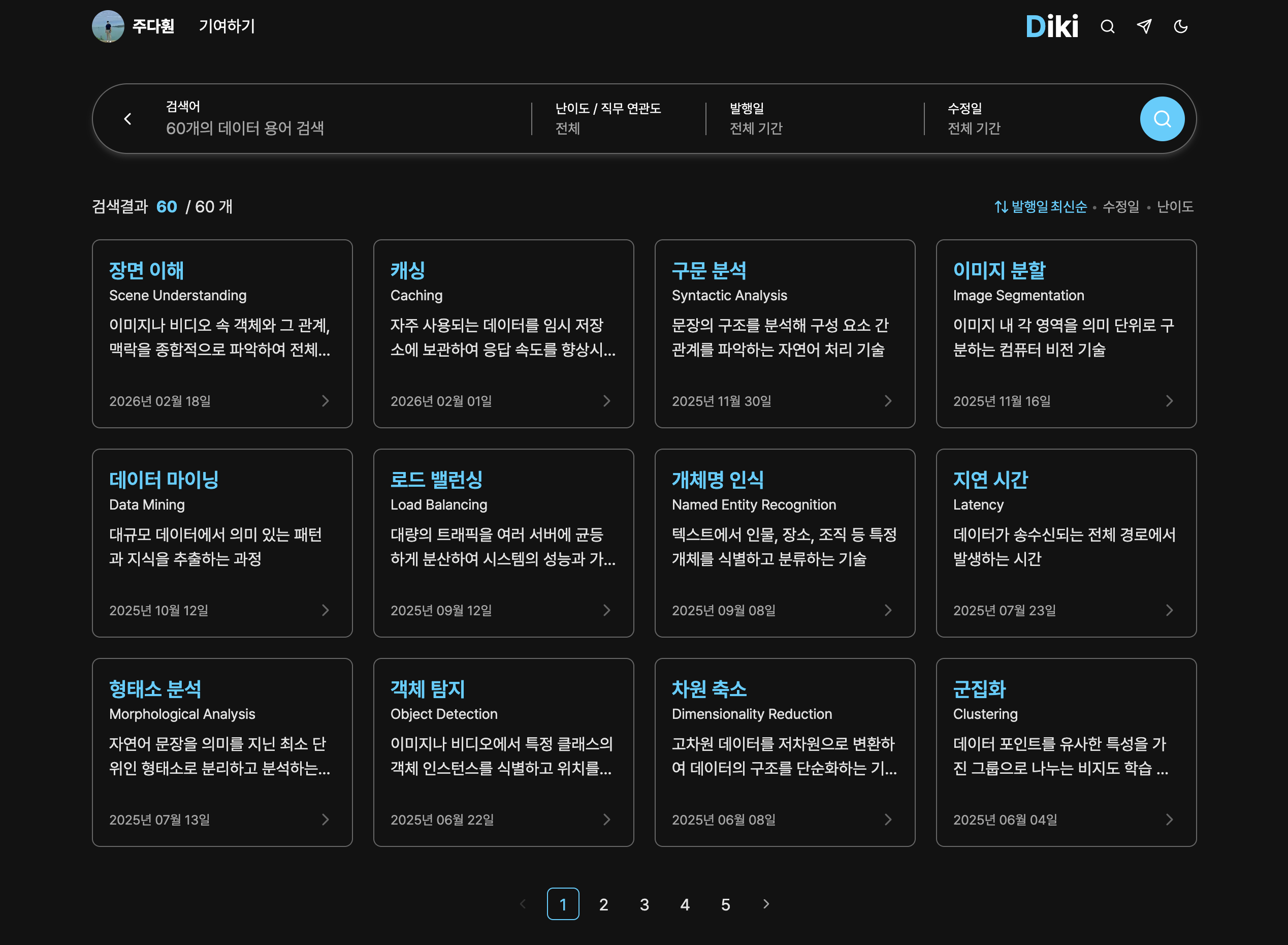This screenshot has width=1288, height=945.
Task: Open the 기여하기 menu item
Action: pyautogui.click(x=227, y=26)
